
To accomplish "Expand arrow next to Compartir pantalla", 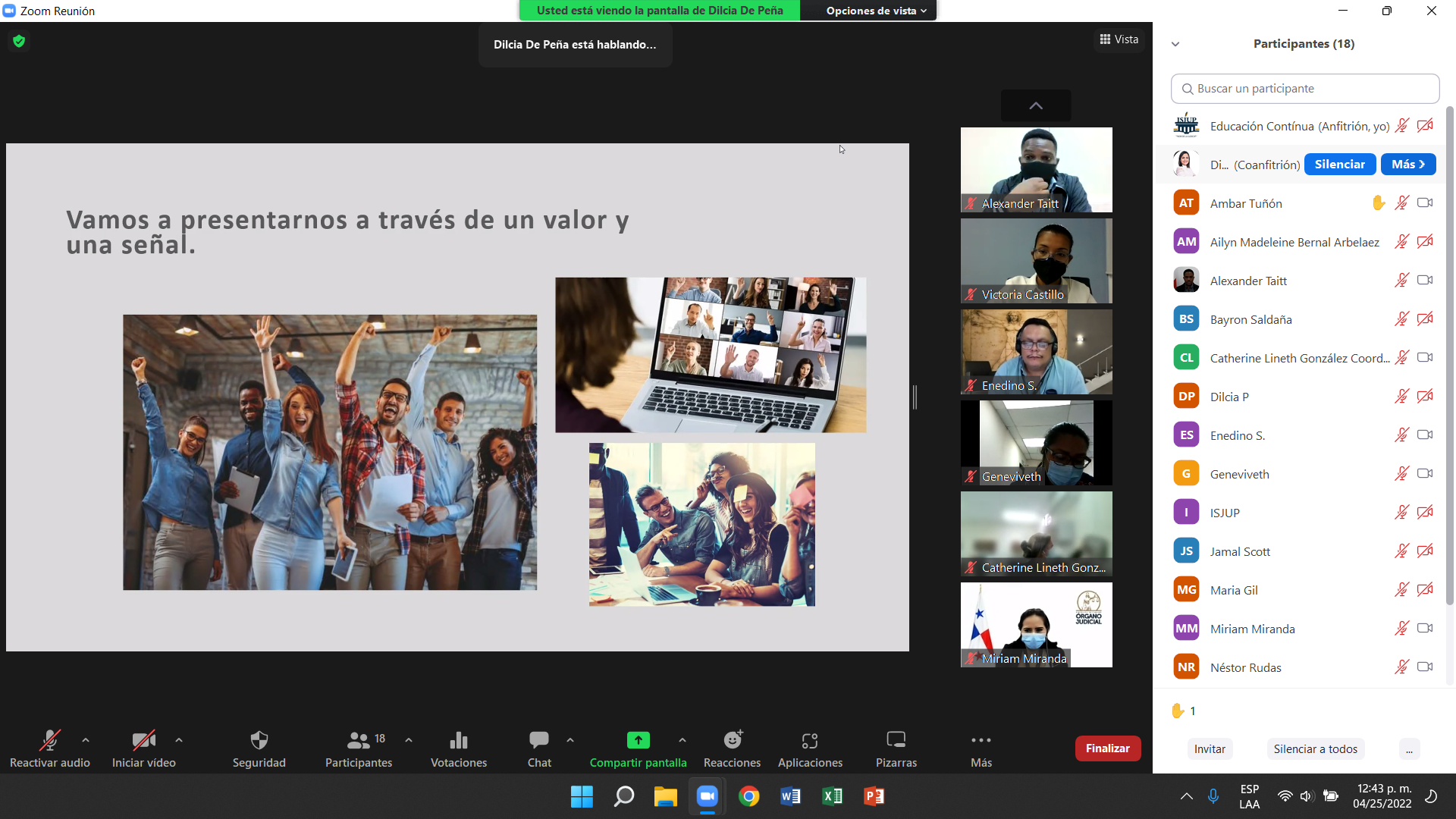I will [x=682, y=740].
